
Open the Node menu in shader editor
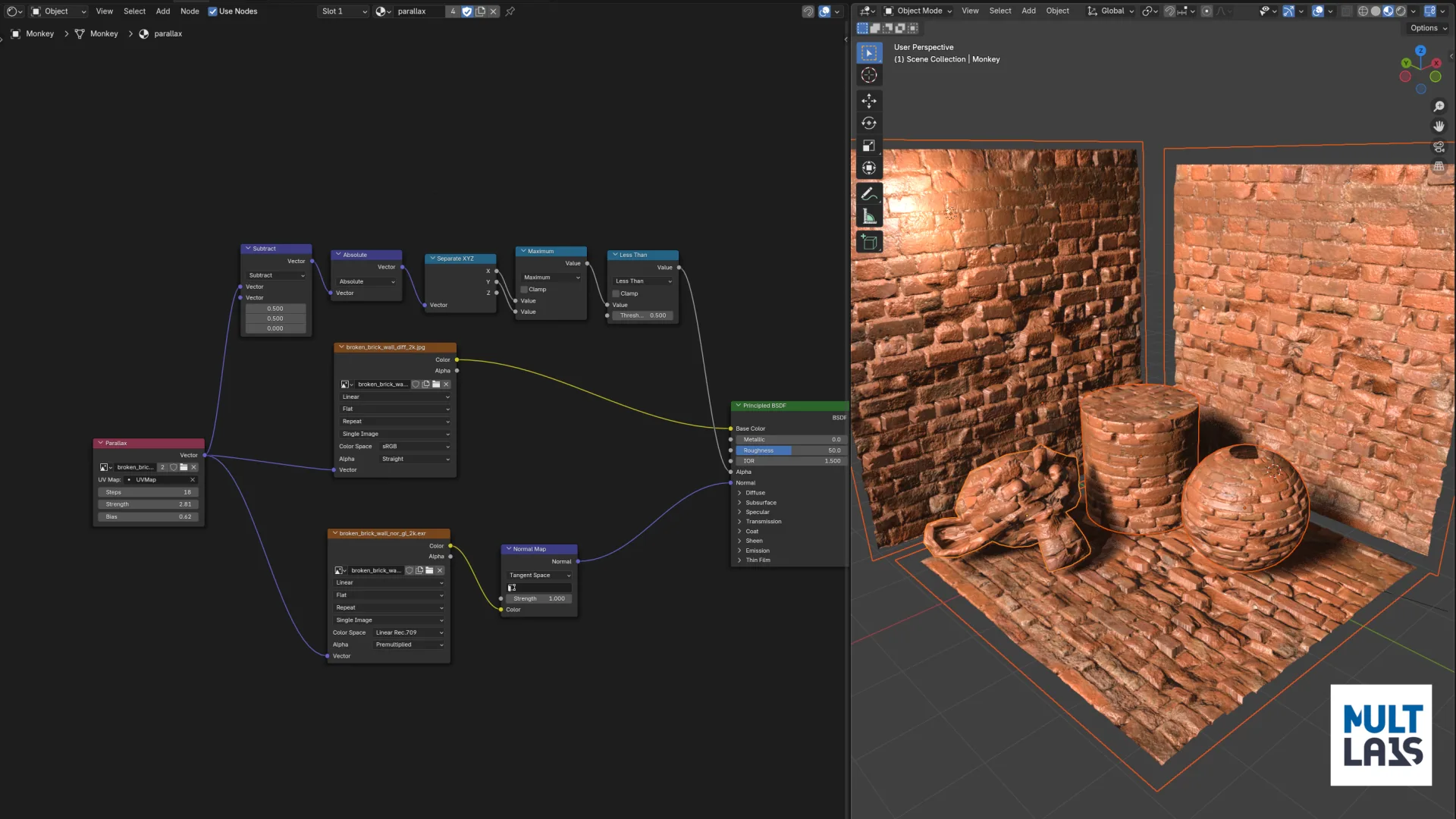[x=190, y=11]
